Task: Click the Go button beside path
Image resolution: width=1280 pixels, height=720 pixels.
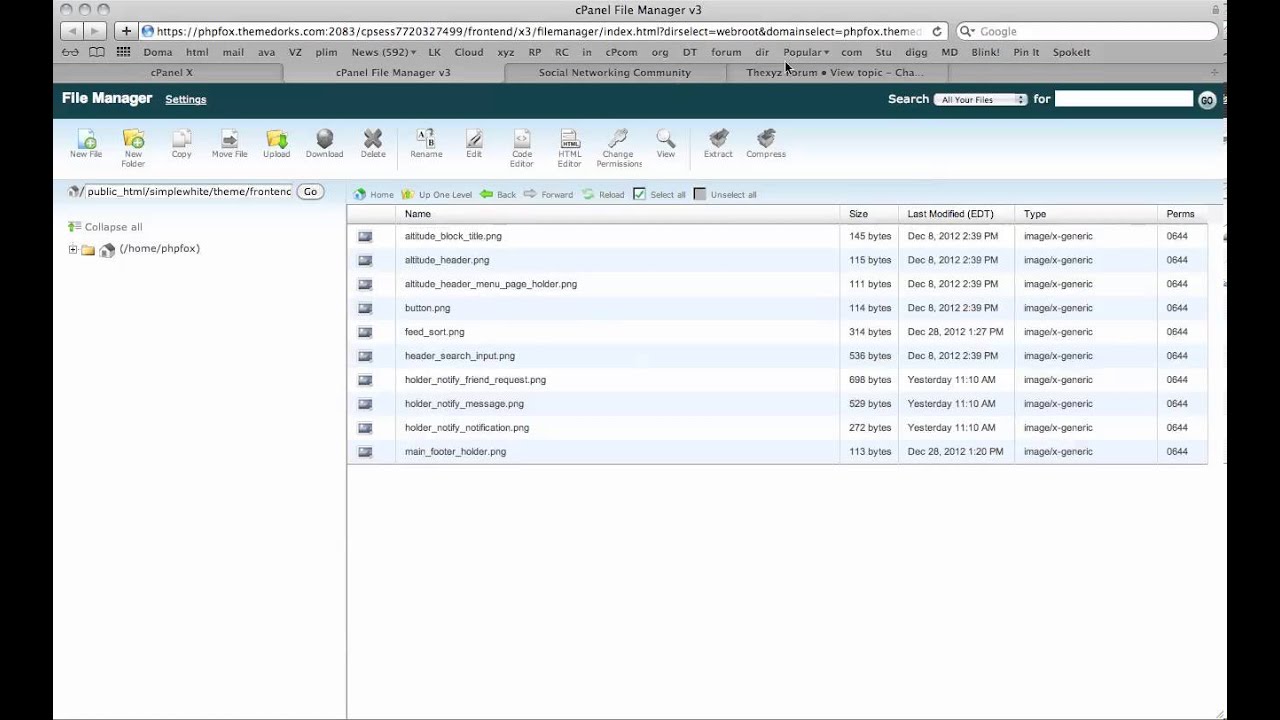Action: [x=310, y=191]
